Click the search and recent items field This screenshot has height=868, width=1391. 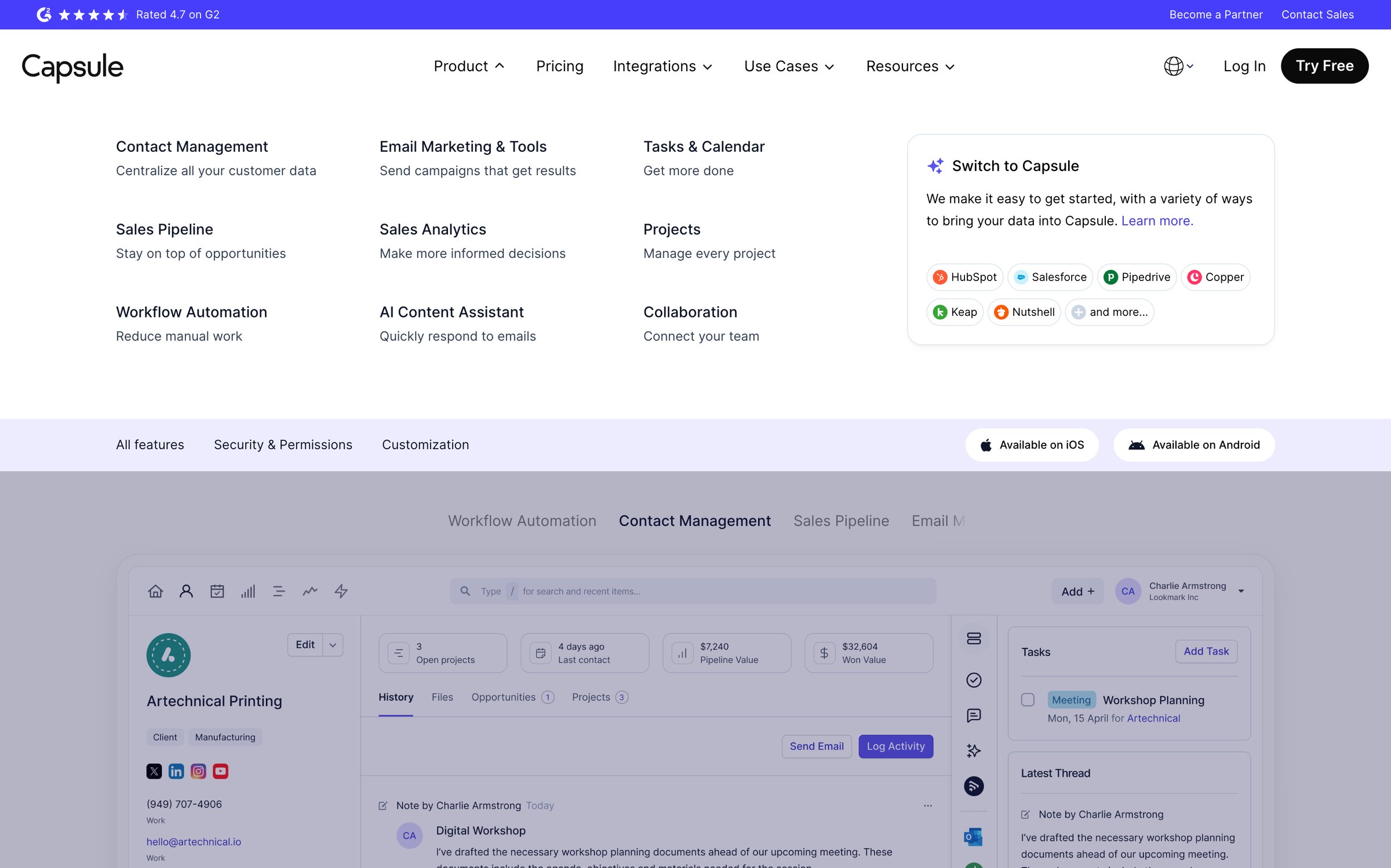point(693,591)
